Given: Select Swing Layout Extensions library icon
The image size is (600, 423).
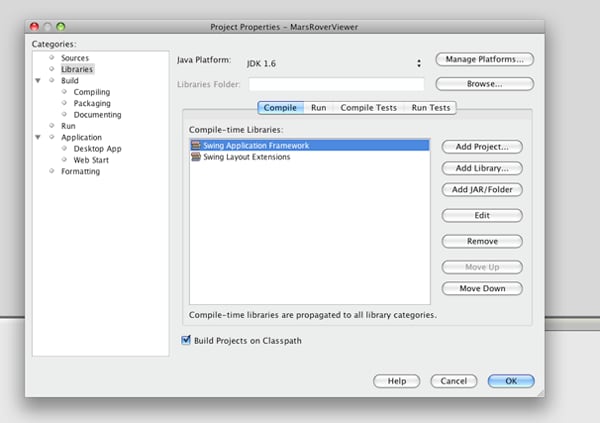Looking at the screenshot, I should tap(196, 157).
